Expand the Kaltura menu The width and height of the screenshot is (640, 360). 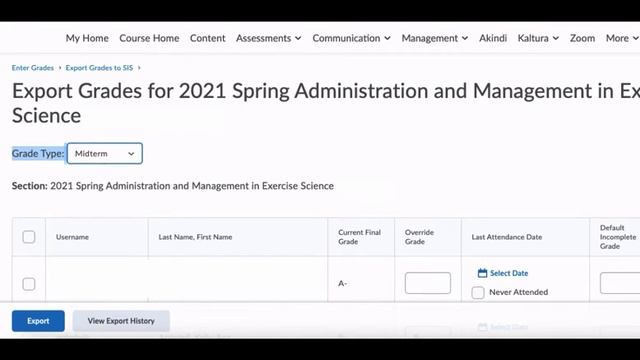pyautogui.click(x=538, y=38)
